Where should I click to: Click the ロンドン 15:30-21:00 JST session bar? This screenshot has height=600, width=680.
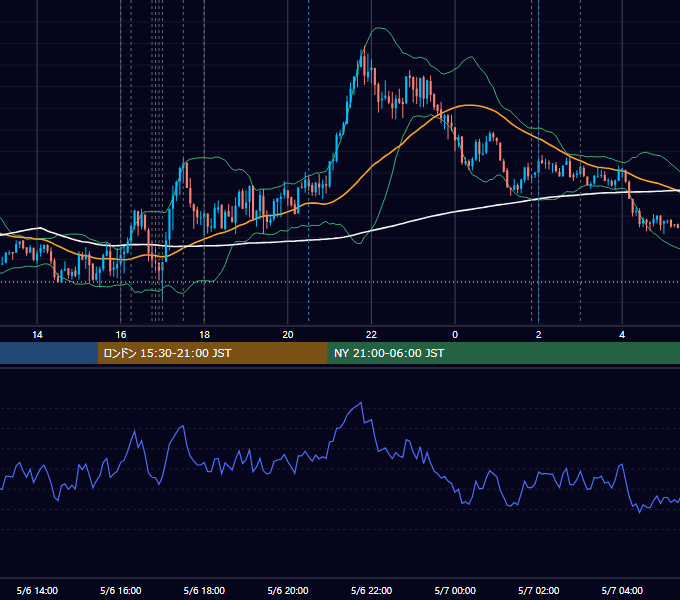coord(212,353)
